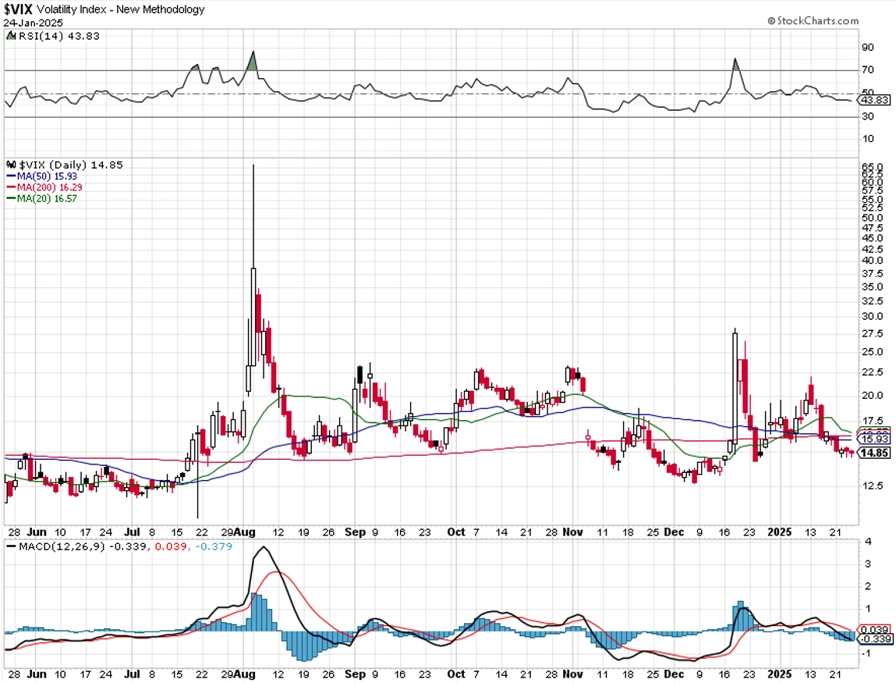This screenshot has width=896, height=683.
Task: Click the tall August spike candle wick top
Action: (254, 166)
